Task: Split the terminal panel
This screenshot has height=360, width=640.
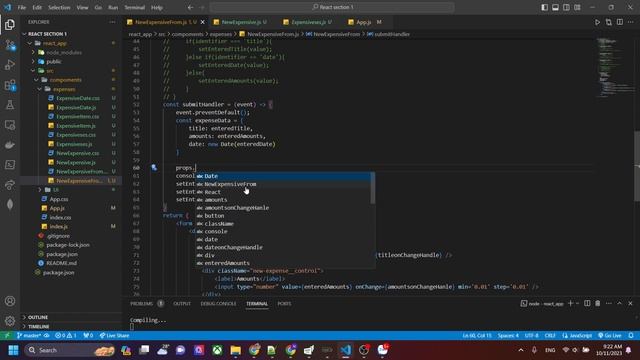Action: (x=587, y=303)
